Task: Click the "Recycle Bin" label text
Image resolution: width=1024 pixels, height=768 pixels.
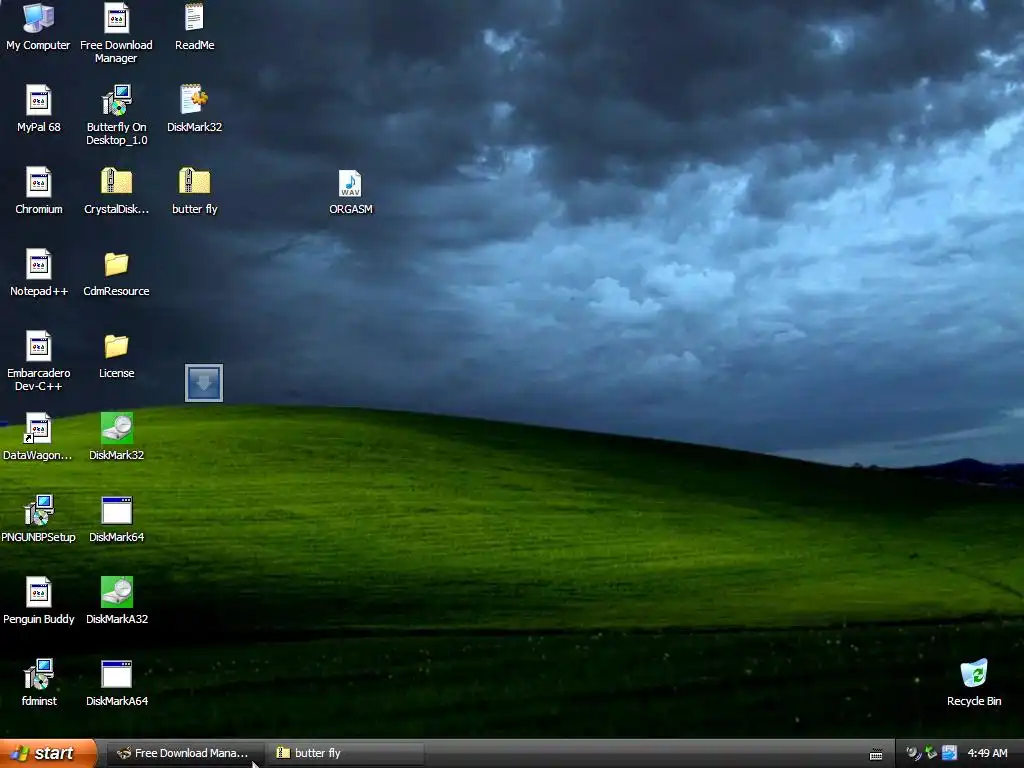Action: point(974,701)
